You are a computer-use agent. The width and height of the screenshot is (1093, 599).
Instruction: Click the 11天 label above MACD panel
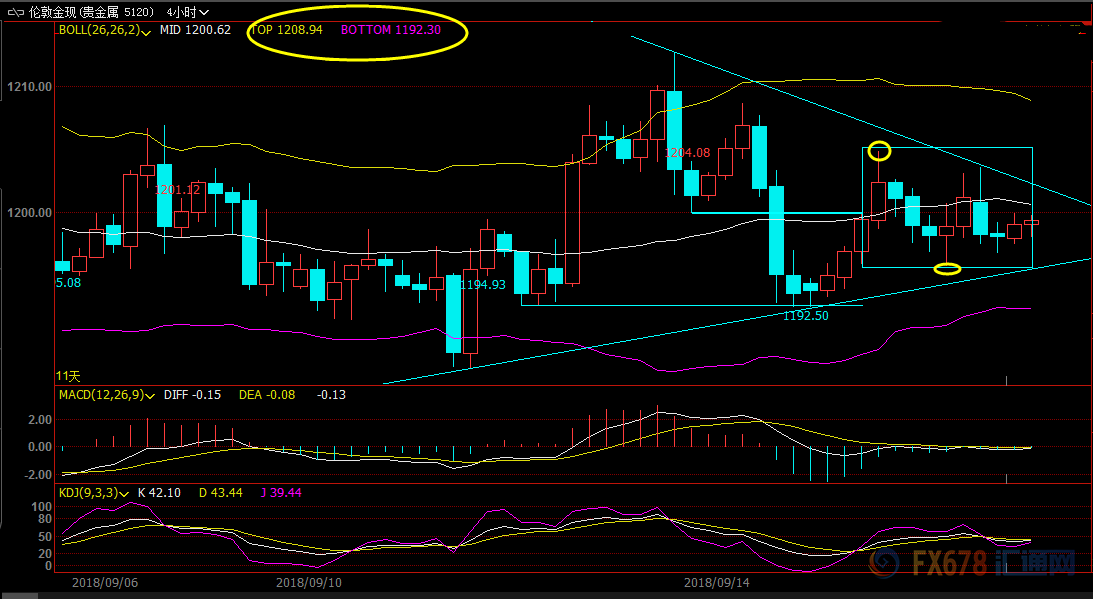[67, 376]
